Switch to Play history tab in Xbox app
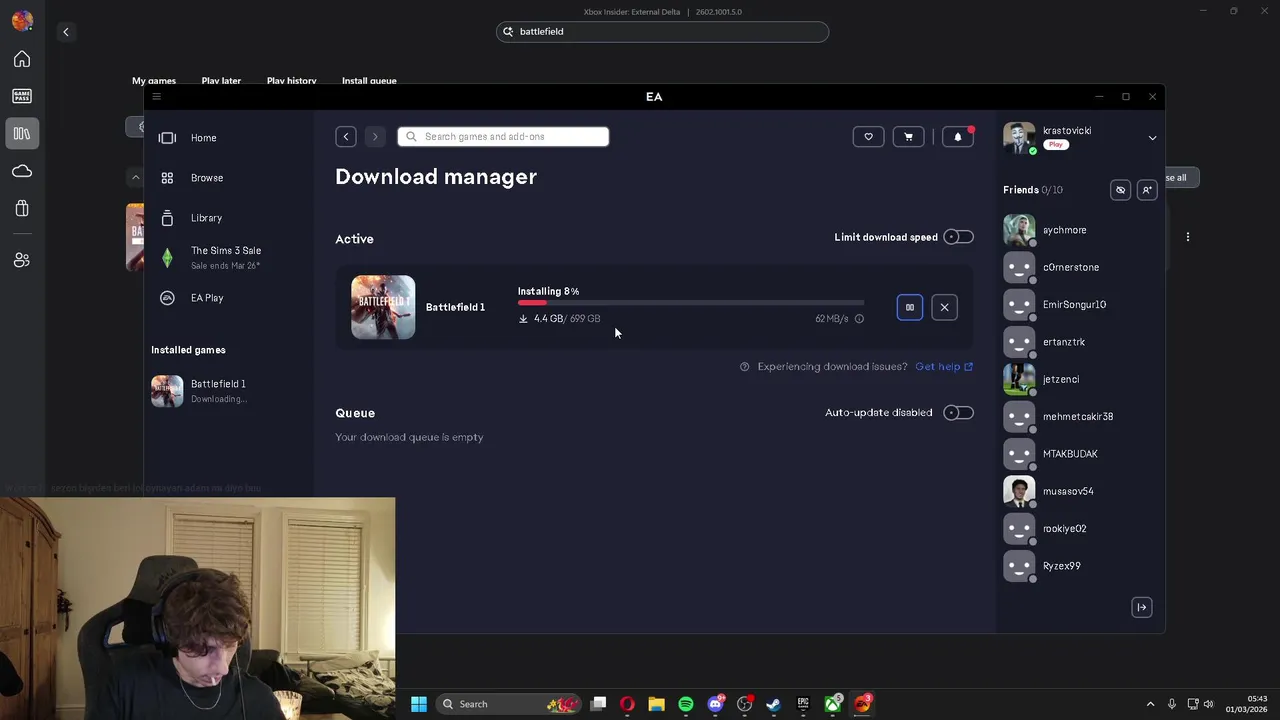This screenshot has height=720, width=1280. click(292, 81)
